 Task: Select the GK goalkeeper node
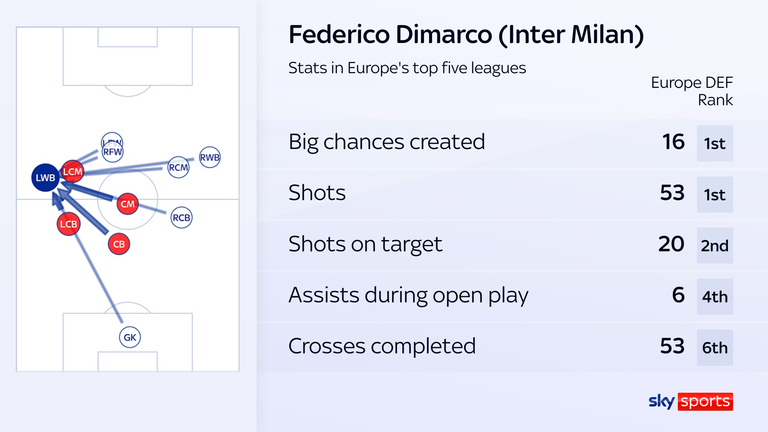point(130,337)
